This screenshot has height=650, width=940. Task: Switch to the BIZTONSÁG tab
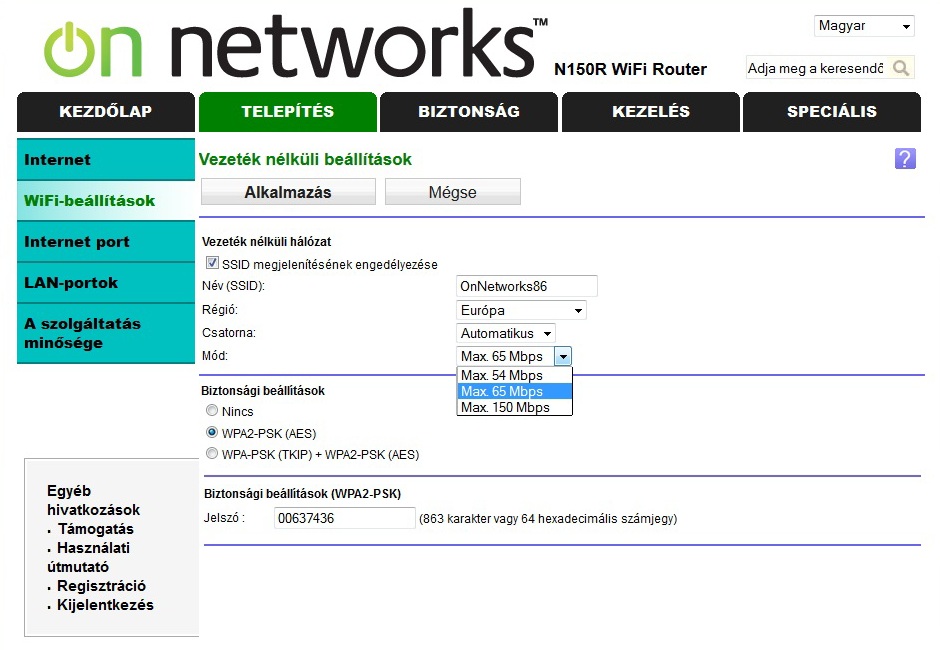pos(469,112)
